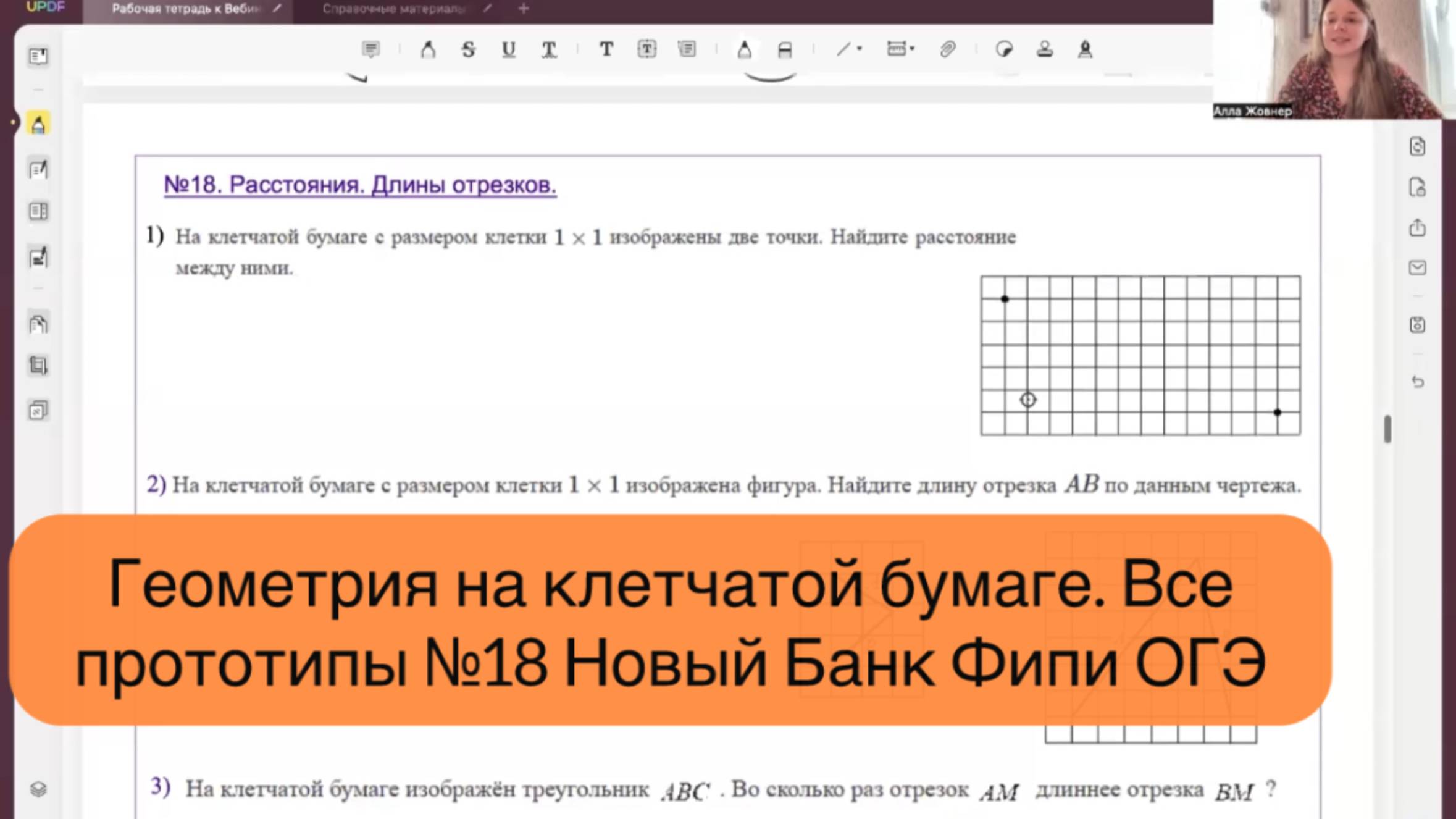Expand the measure tool dropdown
Viewport: 1456px width, 819px height.
click(x=912, y=48)
